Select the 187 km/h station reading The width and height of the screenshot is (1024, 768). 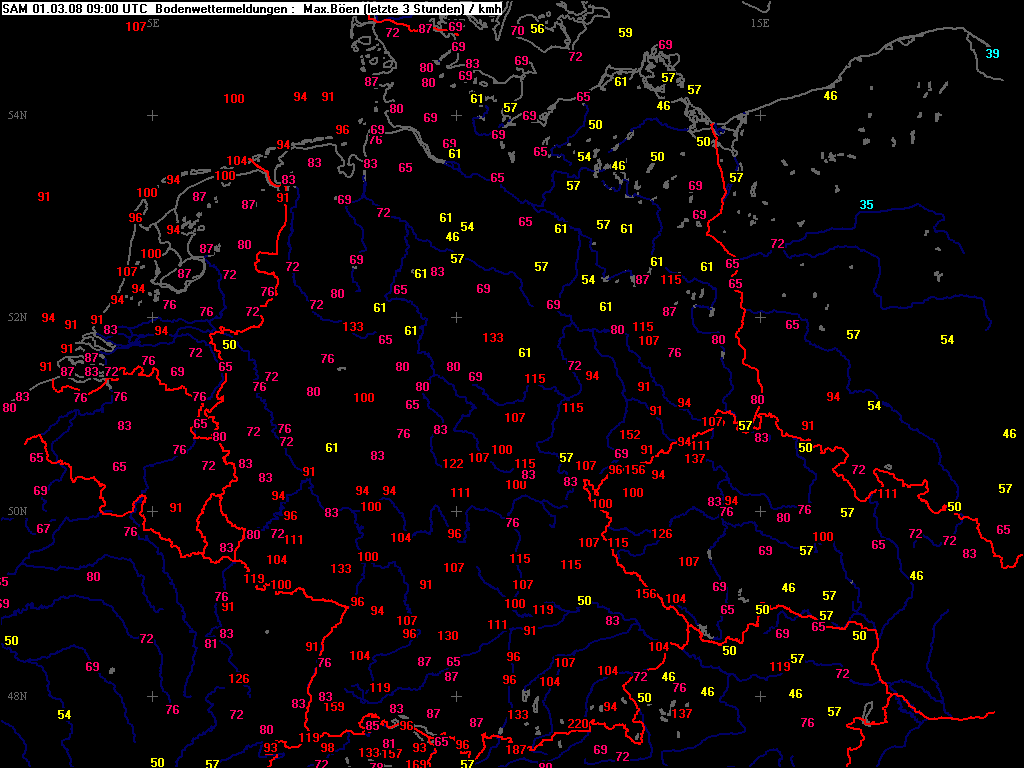click(516, 749)
